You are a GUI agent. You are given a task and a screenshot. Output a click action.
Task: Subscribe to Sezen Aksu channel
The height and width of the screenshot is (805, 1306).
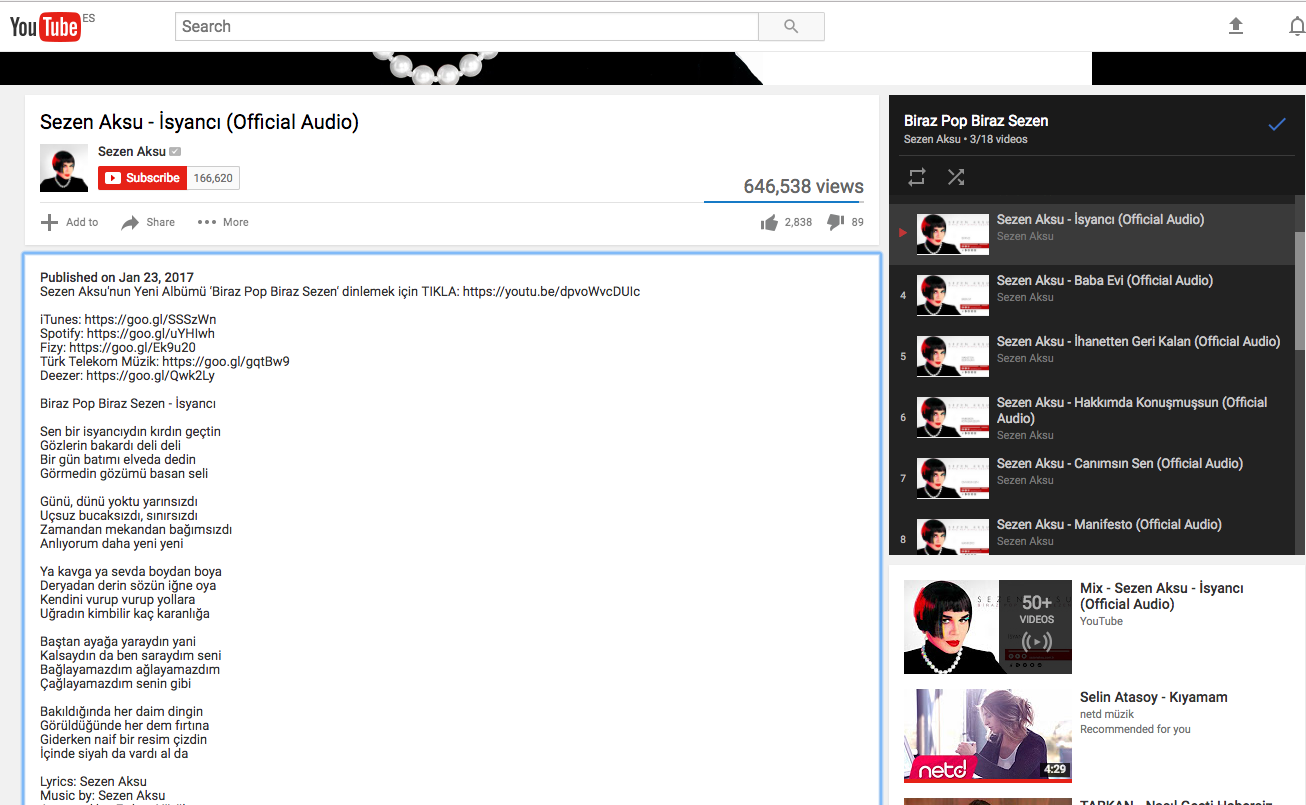[x=142, y=178]
